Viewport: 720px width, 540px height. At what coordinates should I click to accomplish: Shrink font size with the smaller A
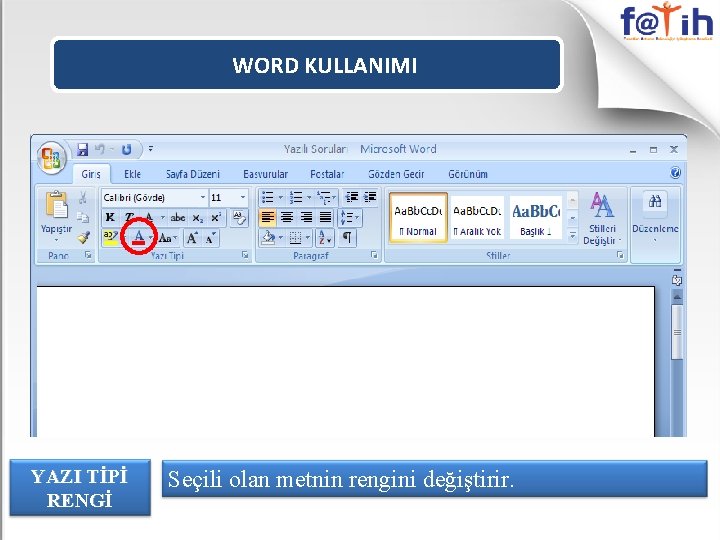click(x=211, y=238)
